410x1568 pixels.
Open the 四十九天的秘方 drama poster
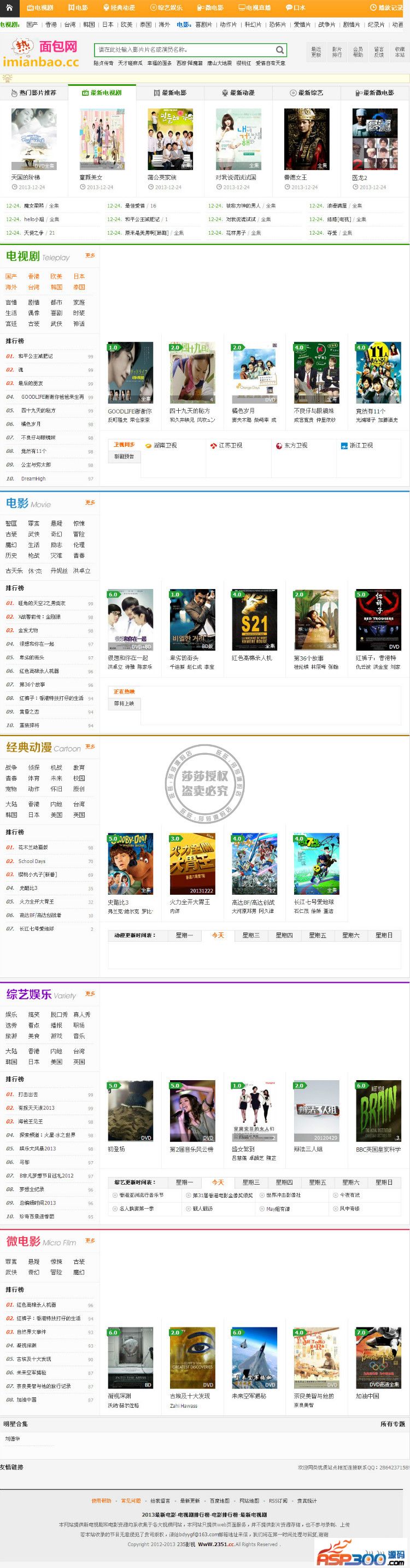coord(192,372)
